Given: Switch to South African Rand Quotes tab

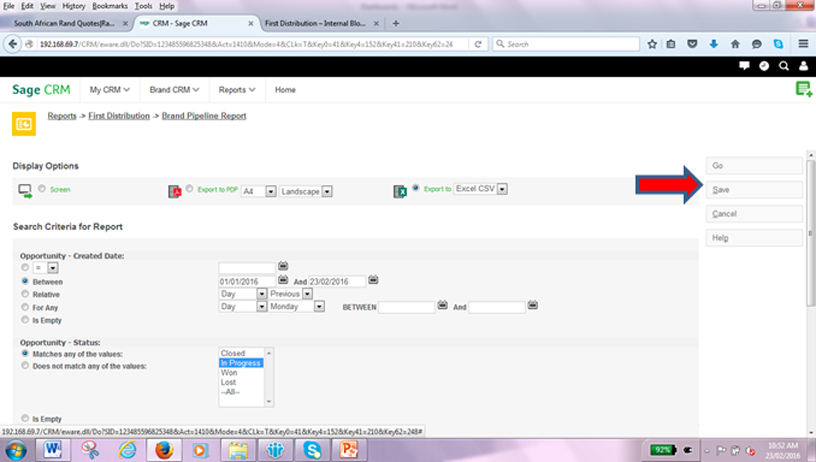Looking at the screenshot, I should pyautogui.click(x=64, y=23).
